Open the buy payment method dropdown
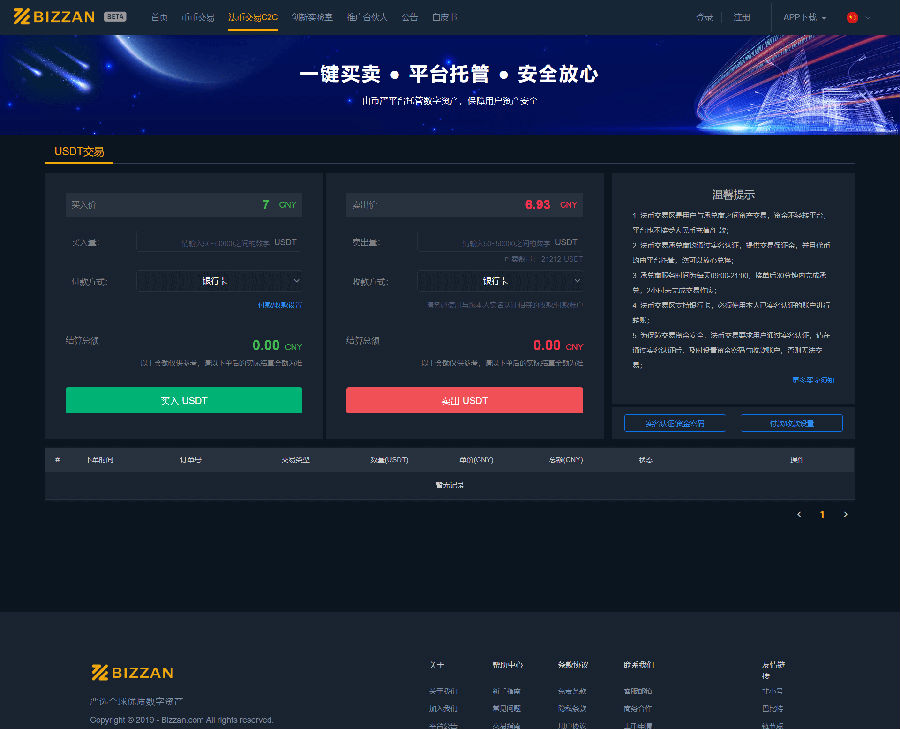Screen dimensions: 900x729 [219, 281]
